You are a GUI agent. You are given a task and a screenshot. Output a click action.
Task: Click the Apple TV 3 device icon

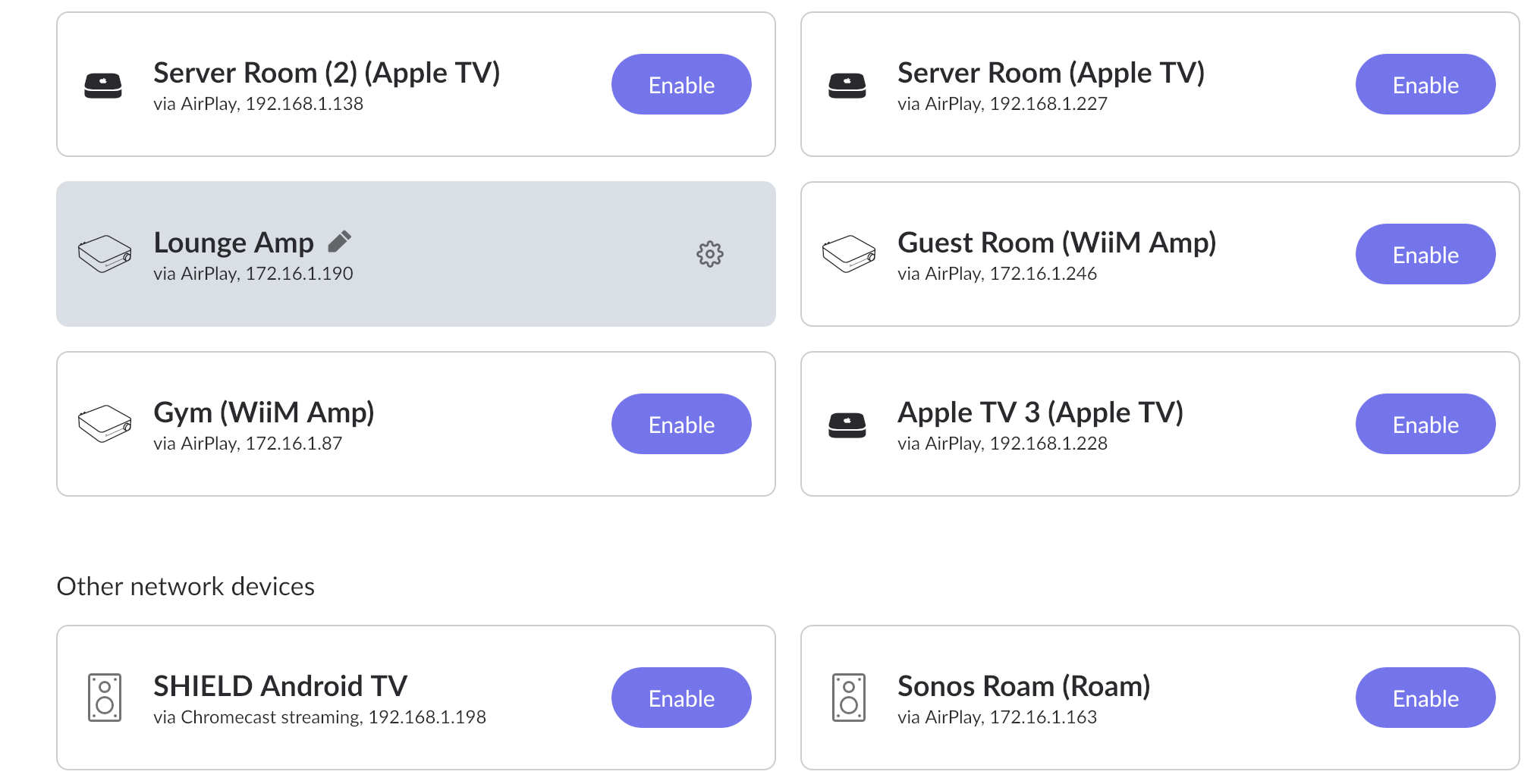(847, 425)
